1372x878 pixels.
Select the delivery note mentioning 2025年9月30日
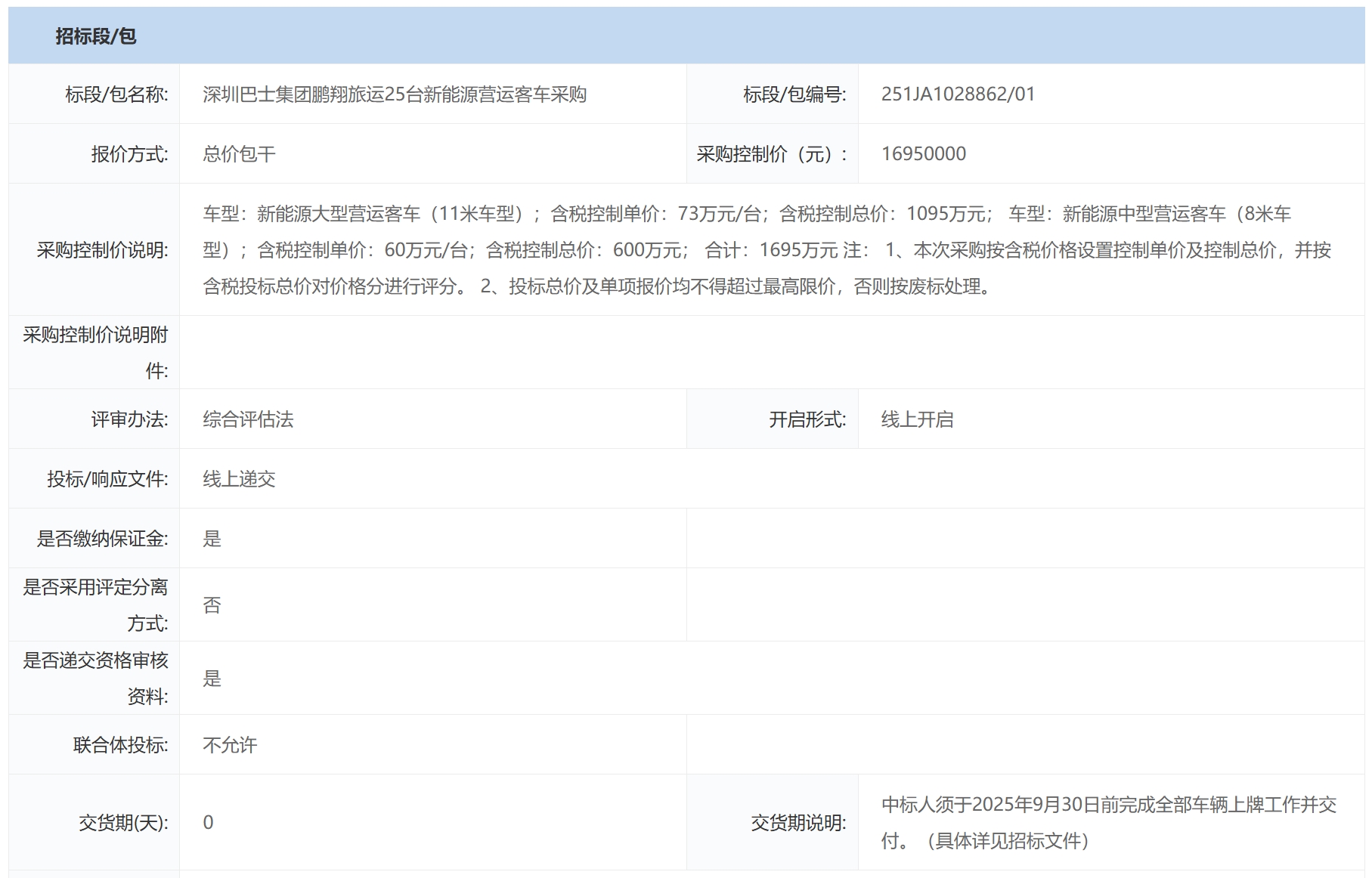click(x=1109, y=823)
